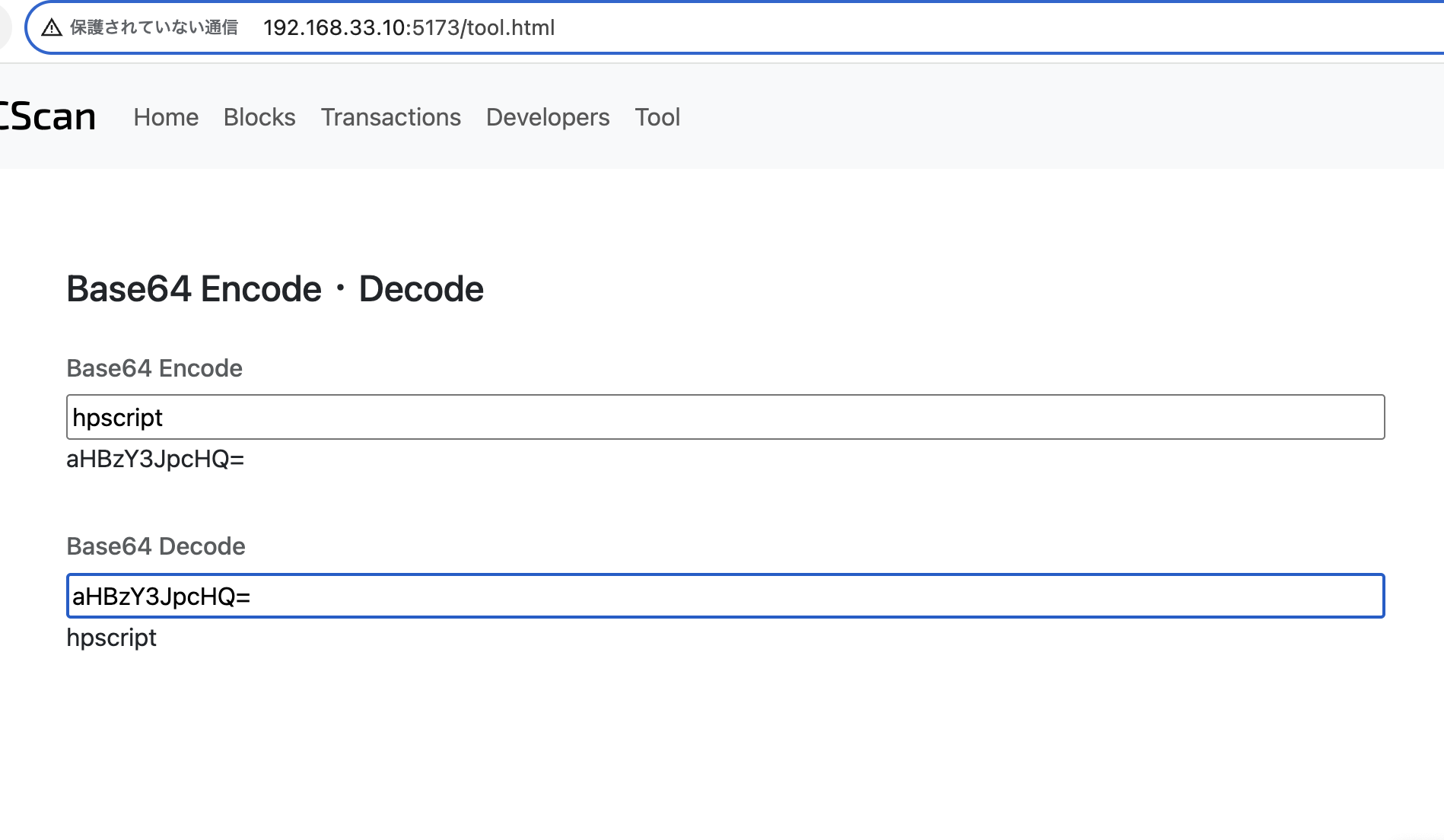
Task: Select the URL text tool.html
Action: coord(409,27)
